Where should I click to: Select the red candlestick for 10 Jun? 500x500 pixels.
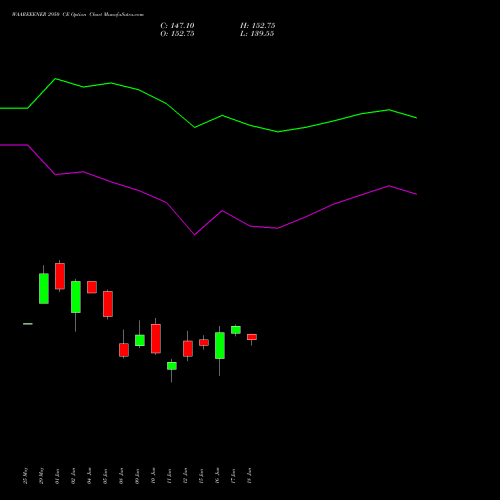click(156, 338)
